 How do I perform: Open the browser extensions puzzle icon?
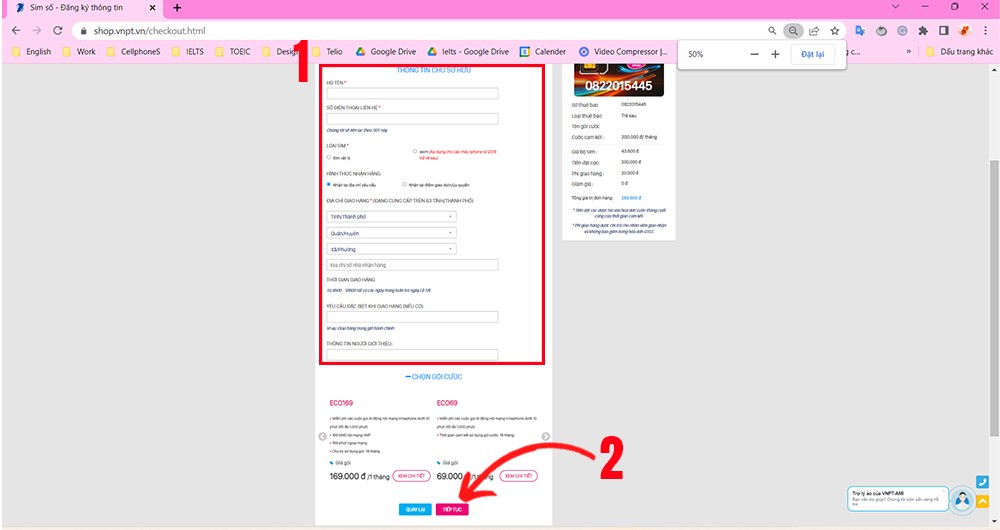tap(923, 31)
